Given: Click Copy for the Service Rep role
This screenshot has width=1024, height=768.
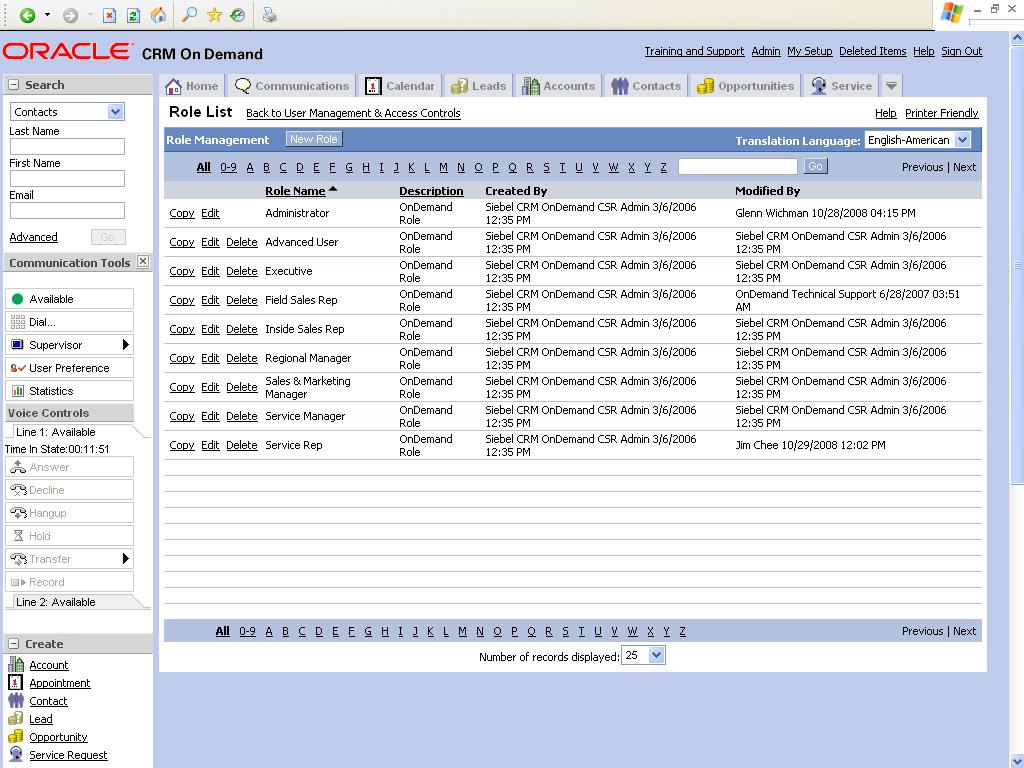Looking at the screenshot, I should click(x=182, y=445).
